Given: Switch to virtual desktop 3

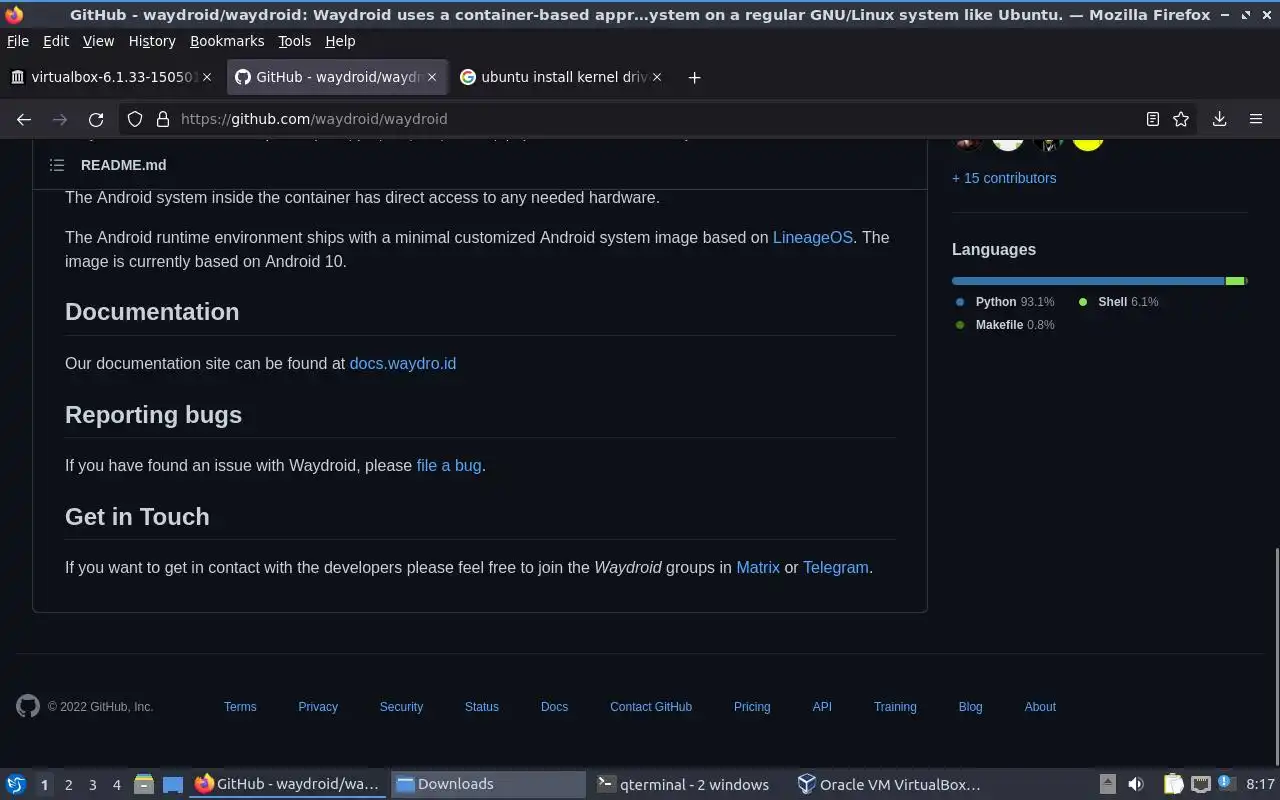Looking at the screenshot, I should tap(93, 785).
